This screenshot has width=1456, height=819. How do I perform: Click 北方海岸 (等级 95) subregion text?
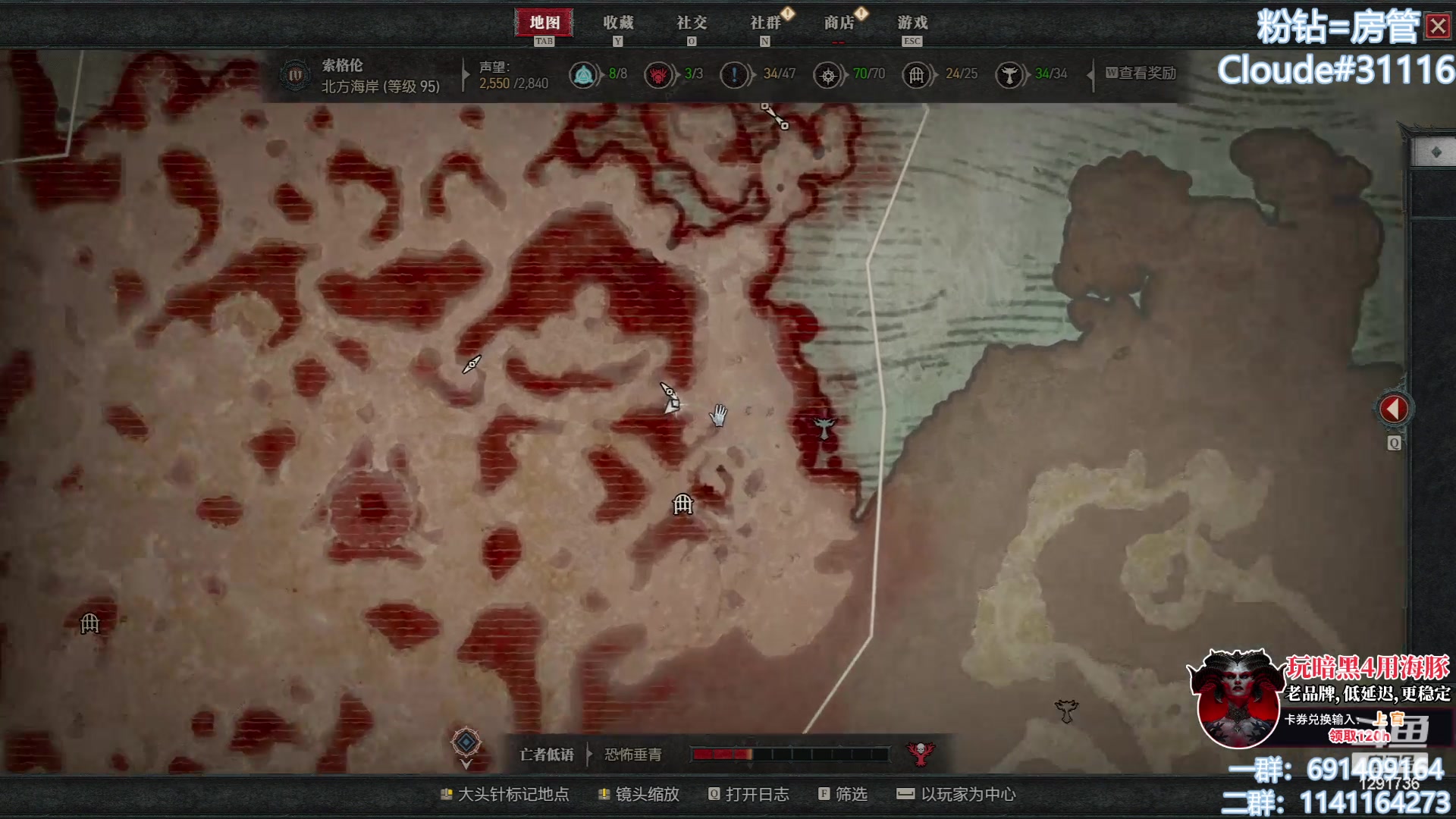(381, 86)
